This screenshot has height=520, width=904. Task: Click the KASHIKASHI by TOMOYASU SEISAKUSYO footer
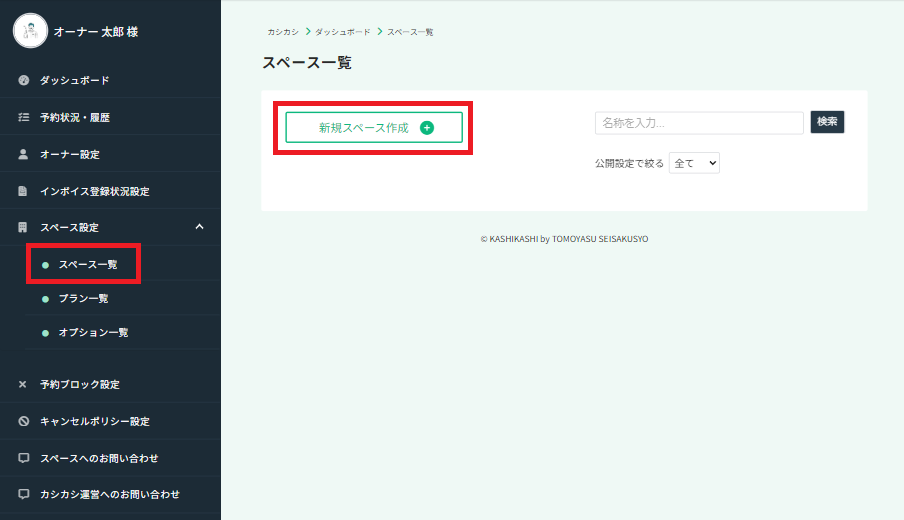click(564, 239)
